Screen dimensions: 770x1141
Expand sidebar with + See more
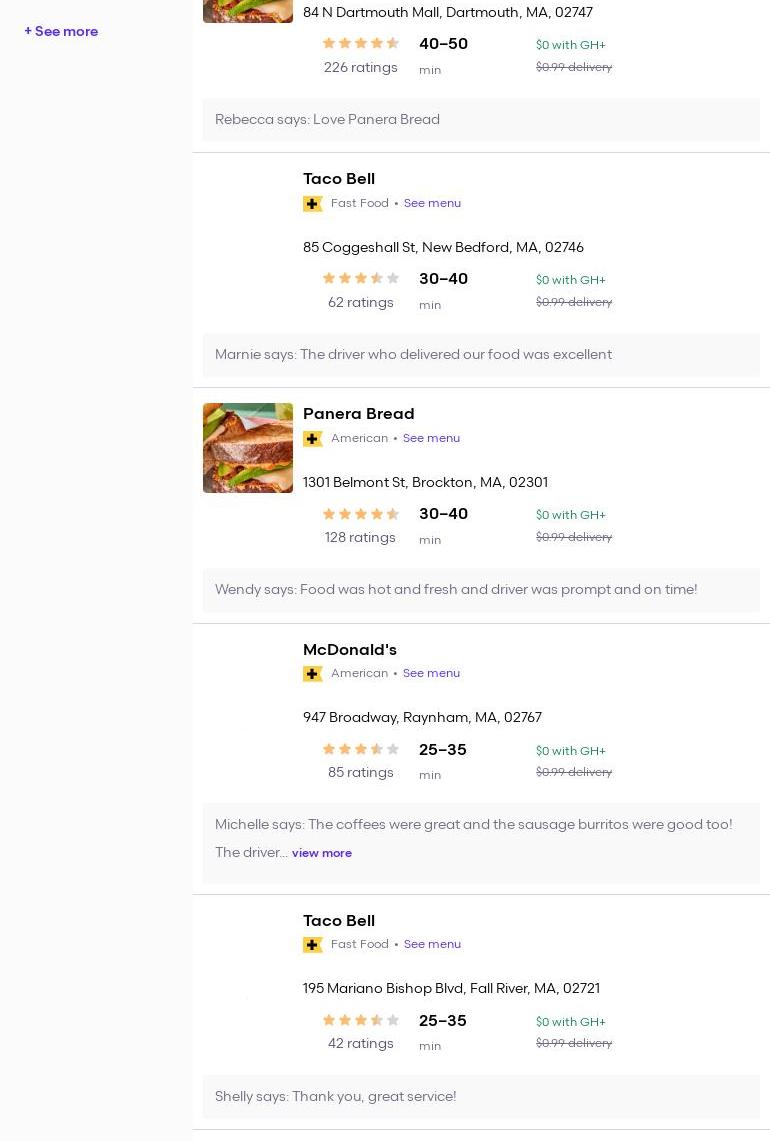(x=61, y=31)
